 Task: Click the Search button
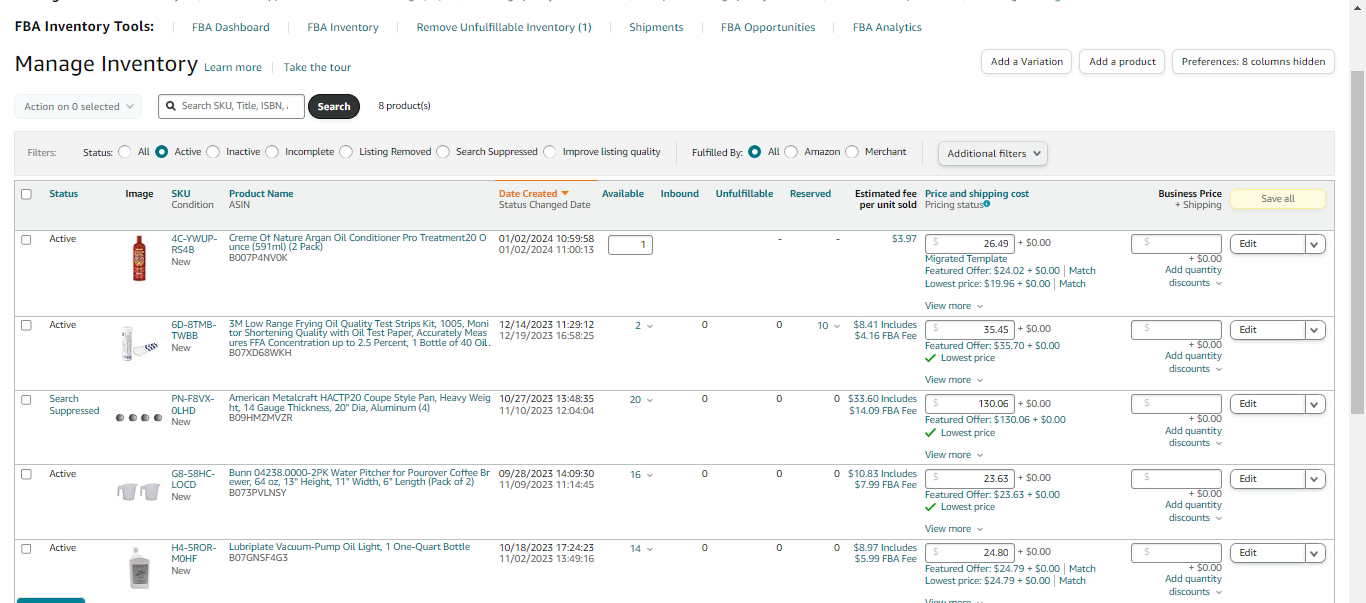pyautogui.click(x=334, y=106)
